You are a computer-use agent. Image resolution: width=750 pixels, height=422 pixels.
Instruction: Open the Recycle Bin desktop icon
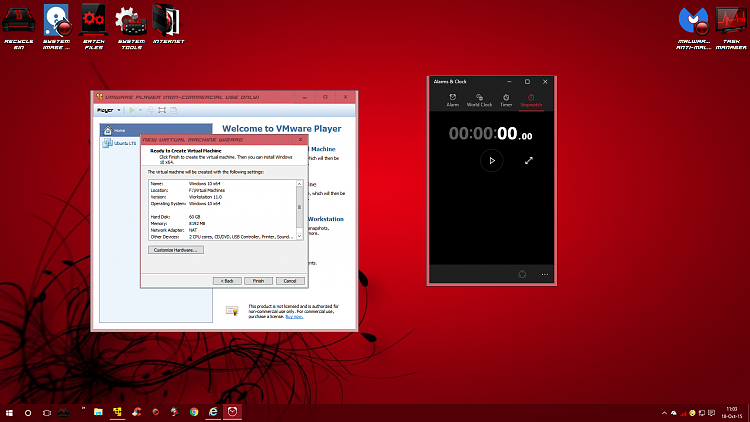pos(19,27)
